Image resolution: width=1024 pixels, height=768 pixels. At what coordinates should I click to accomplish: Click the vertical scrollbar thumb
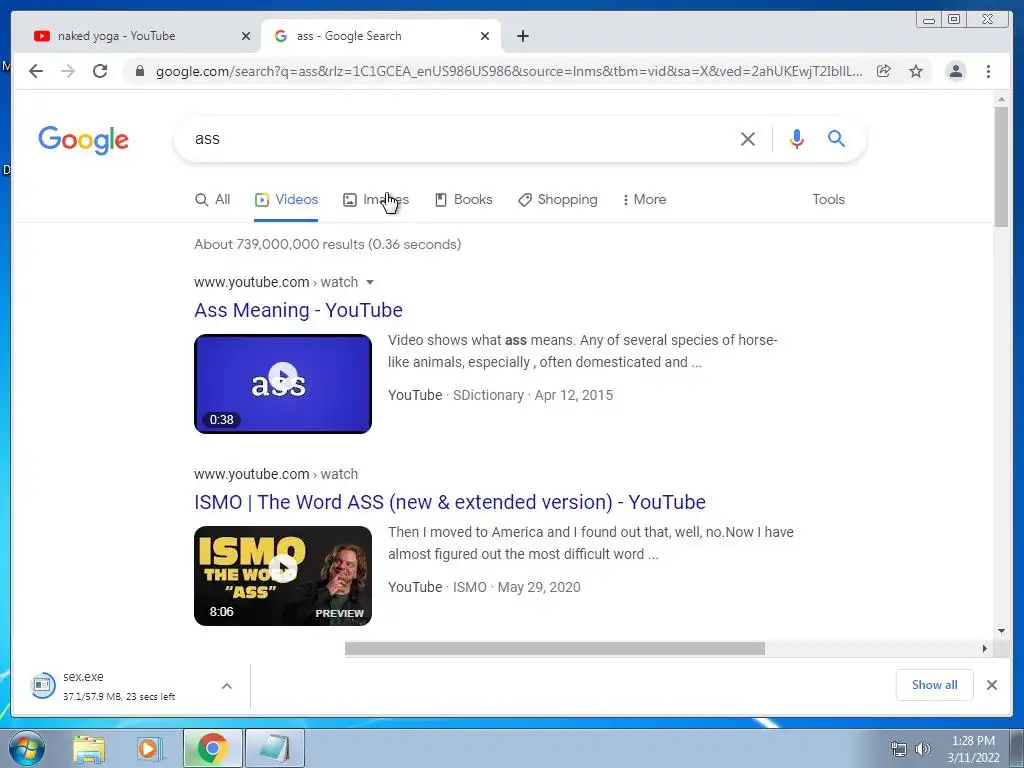click(1001, 167)
